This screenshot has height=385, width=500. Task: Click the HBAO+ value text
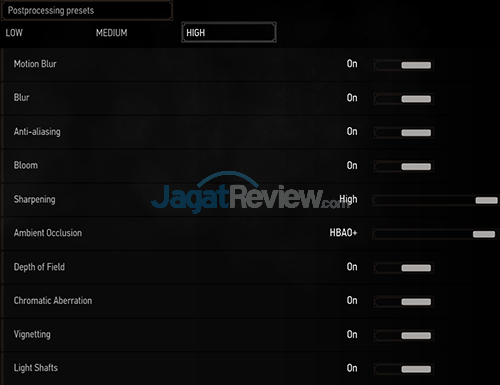tap(343, 233)
